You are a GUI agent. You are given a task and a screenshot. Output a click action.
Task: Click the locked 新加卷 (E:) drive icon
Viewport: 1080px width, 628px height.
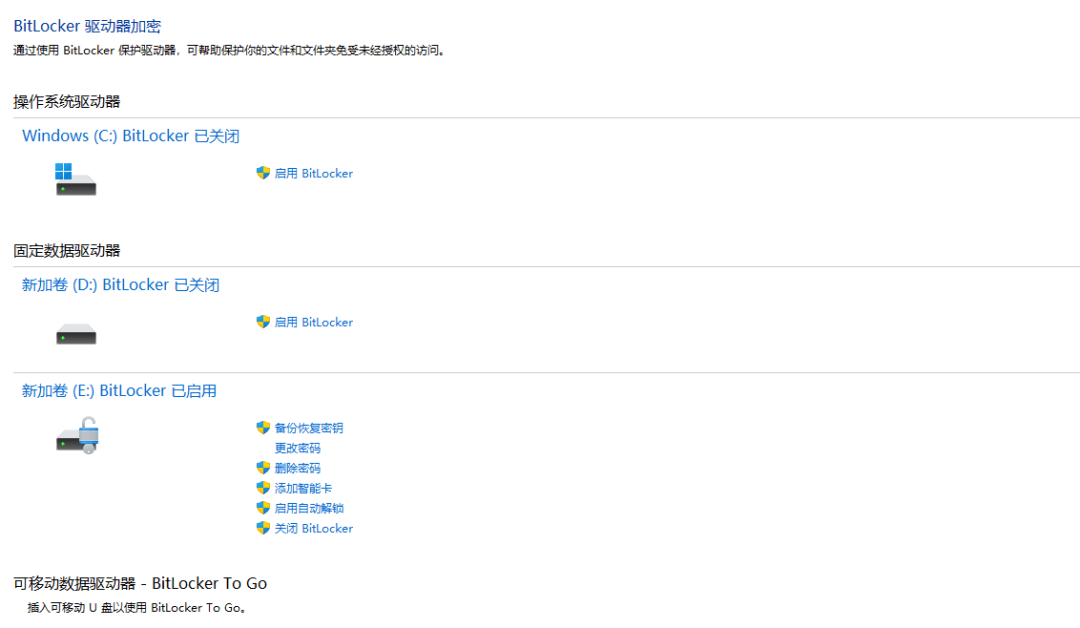77,437
